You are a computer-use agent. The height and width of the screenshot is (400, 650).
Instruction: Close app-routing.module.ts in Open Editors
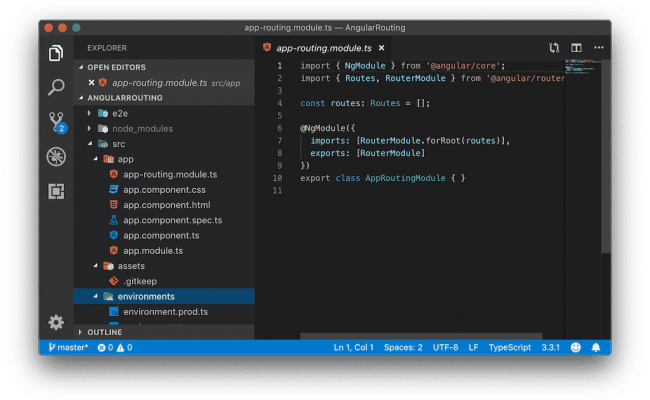91,82
